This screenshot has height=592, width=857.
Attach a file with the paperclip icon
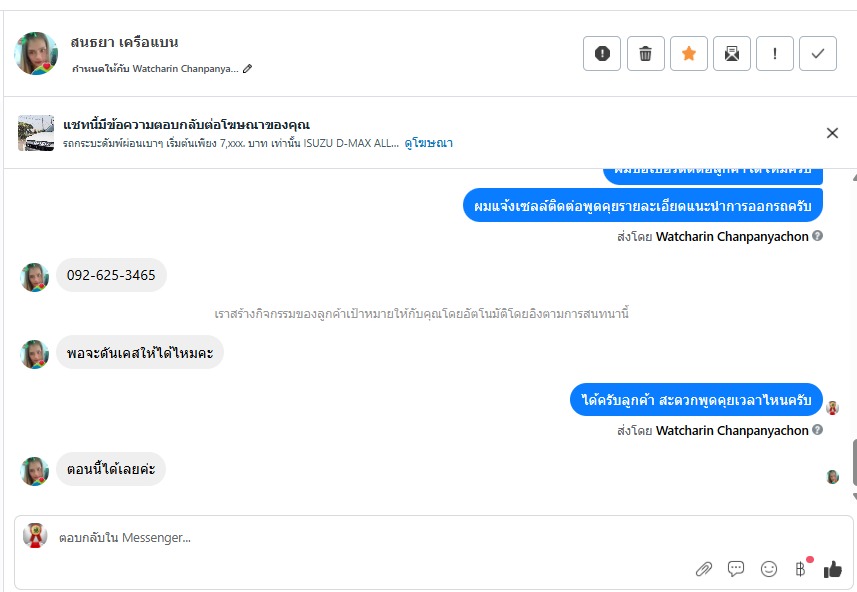(704, 569)
